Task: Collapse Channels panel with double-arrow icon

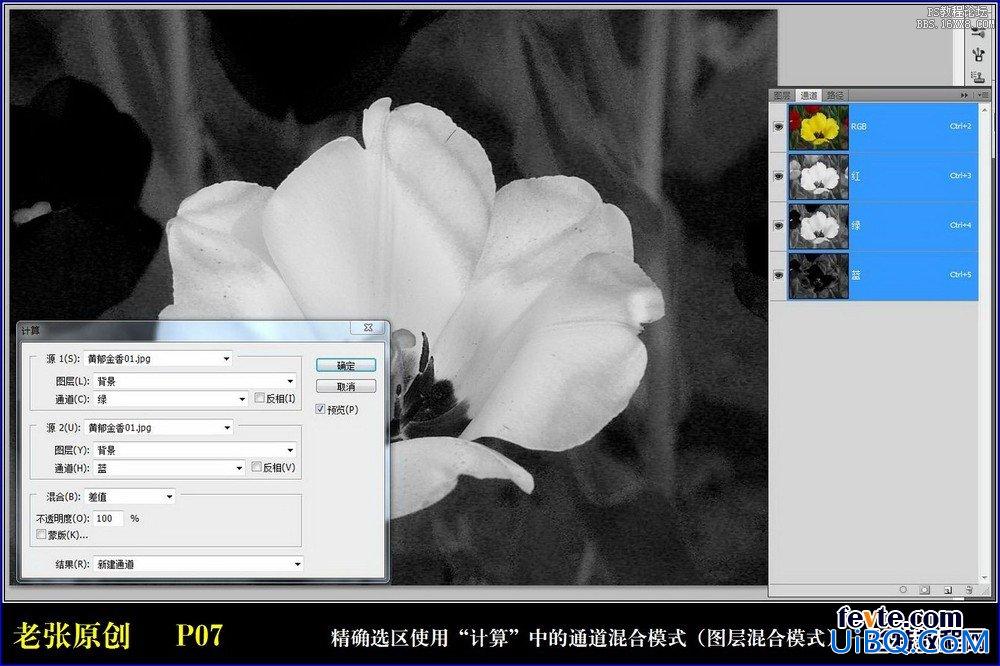Action: pos(964,95)
